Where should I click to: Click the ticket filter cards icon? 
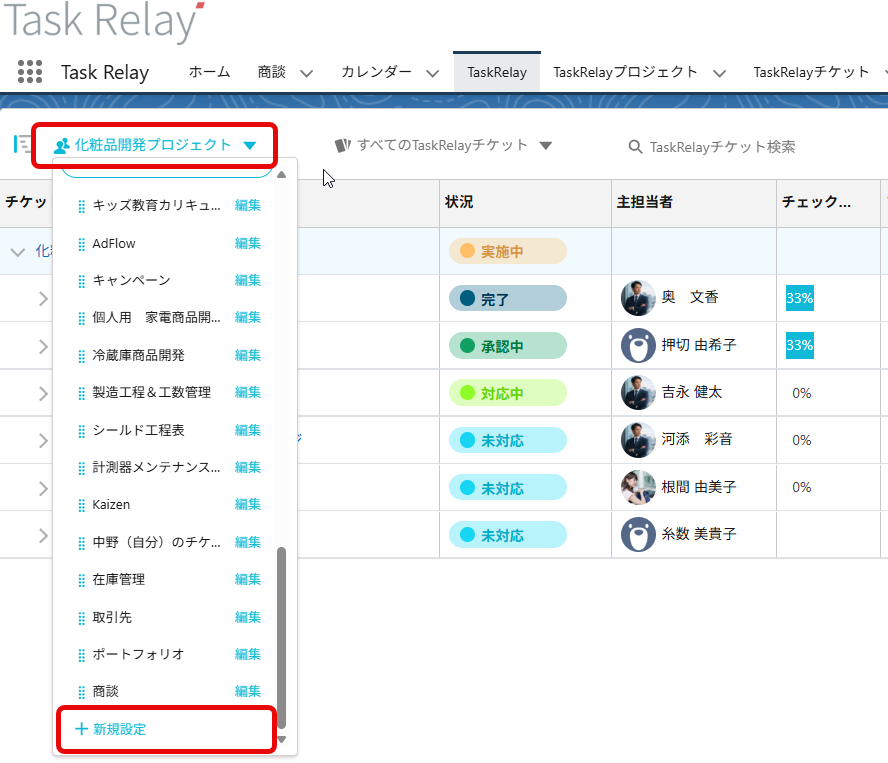point(343,146)
